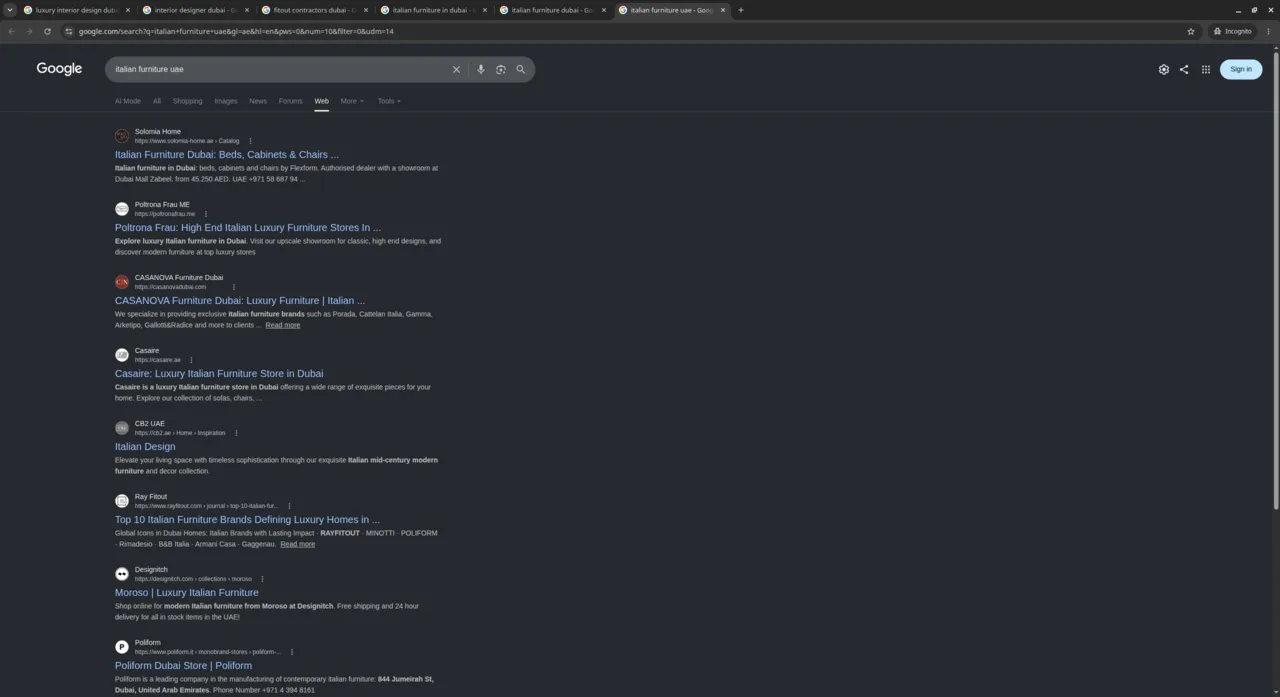Viewport: 1280px width, 697px height.
Task: Click Poliform site favicon
Action: point(122,647)
